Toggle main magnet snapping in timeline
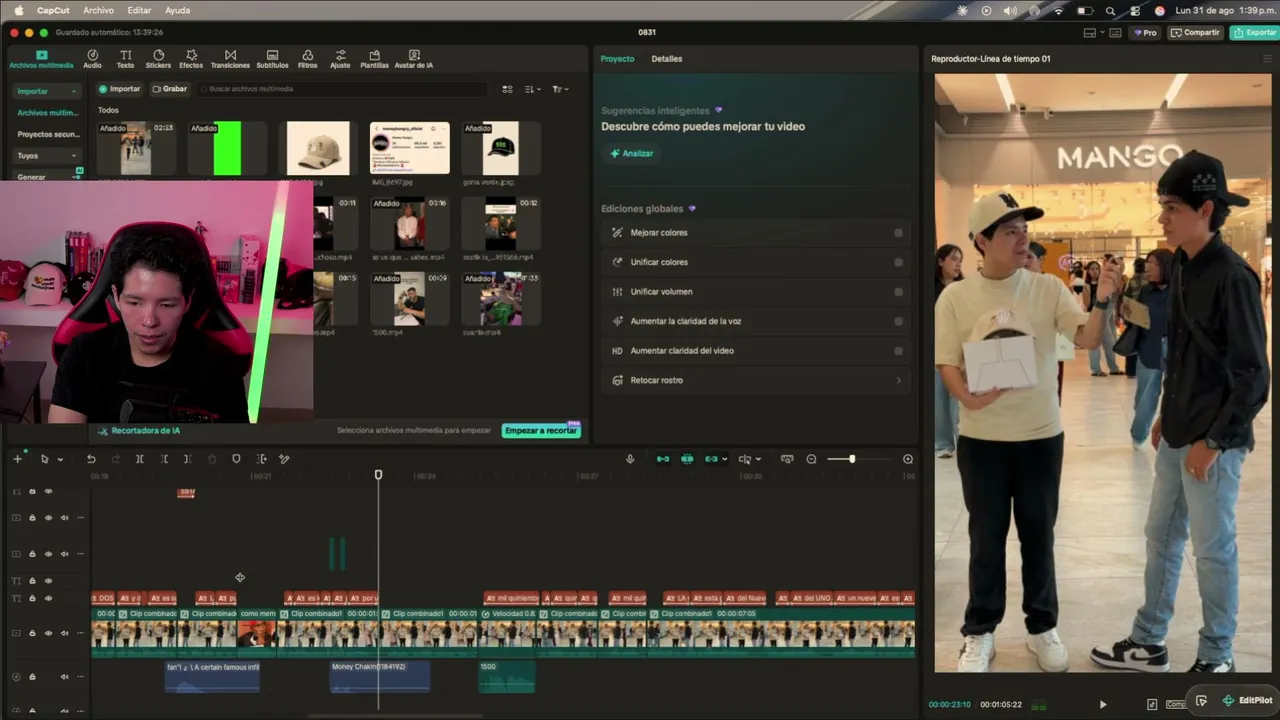The height and width of the screenshot is (720, 1280). coord(663,459)
